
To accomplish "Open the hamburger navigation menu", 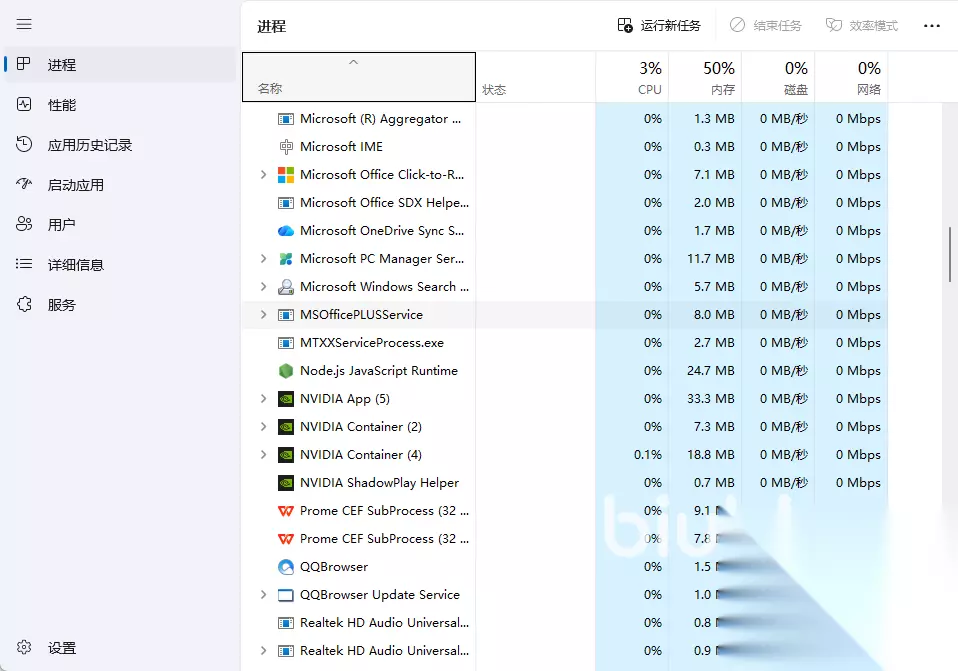I will pyautogui.click(x=24, y=24).
